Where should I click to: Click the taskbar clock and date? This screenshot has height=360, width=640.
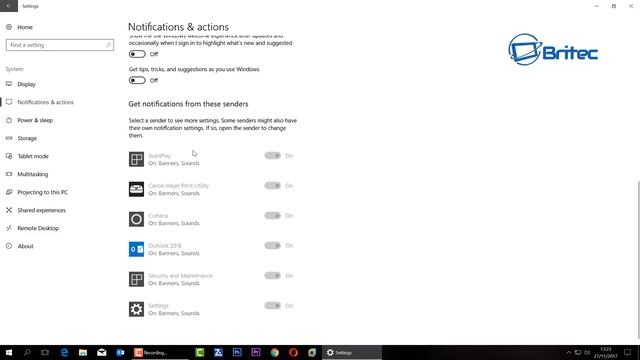pos(606,353)
